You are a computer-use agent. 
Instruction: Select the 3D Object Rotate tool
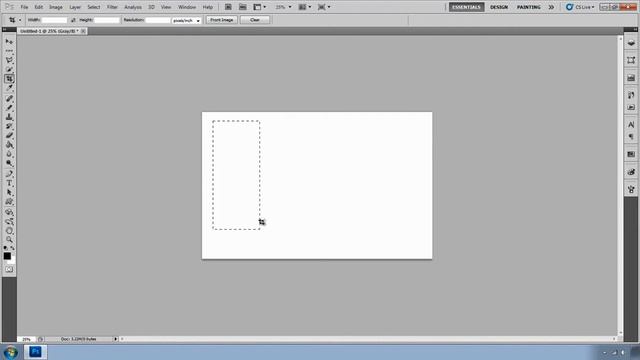coord(9,212)
